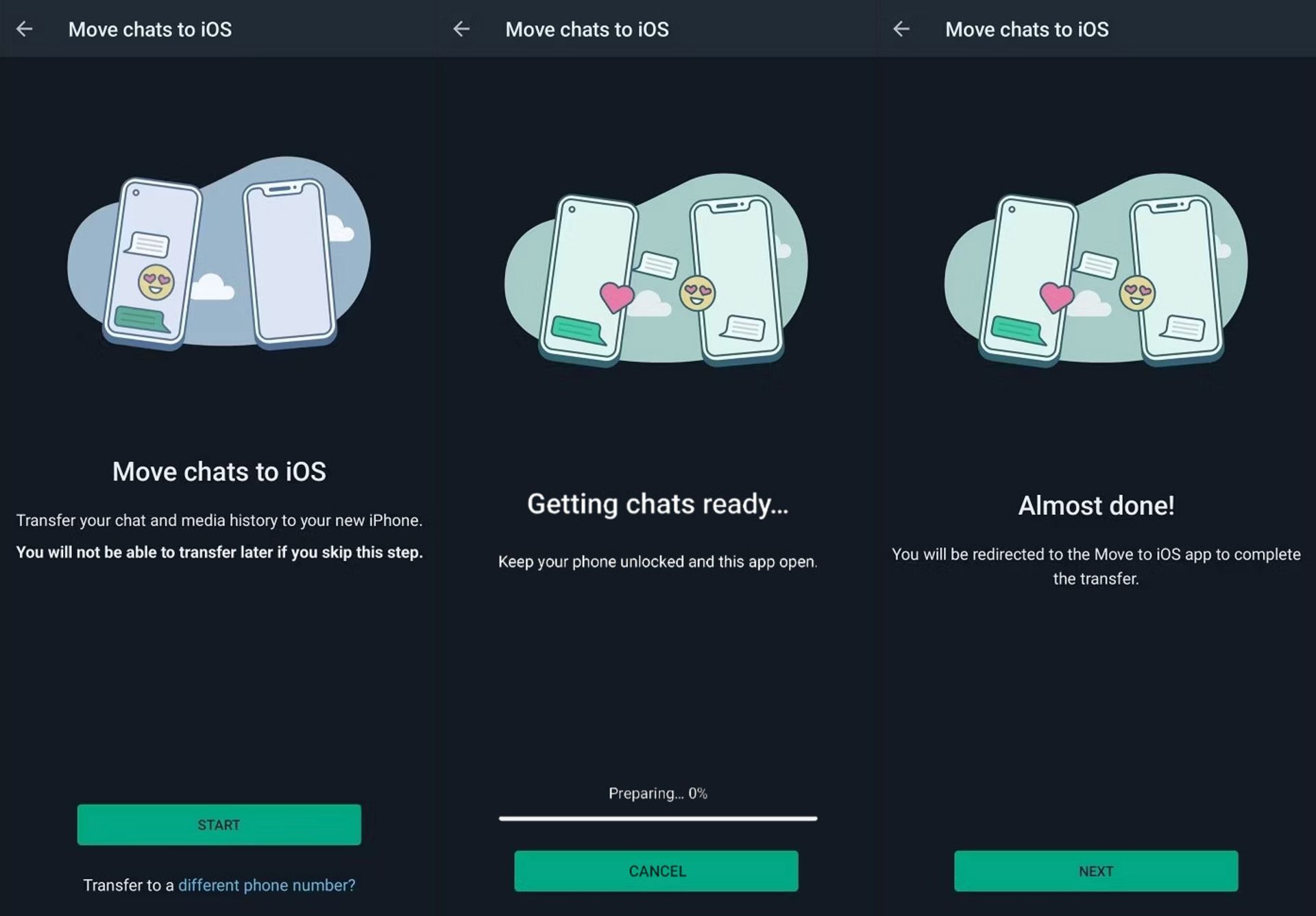Click 'Transfer your chat and media history' text
Screen dimensions: 1316x916
[x=219, y=520]
